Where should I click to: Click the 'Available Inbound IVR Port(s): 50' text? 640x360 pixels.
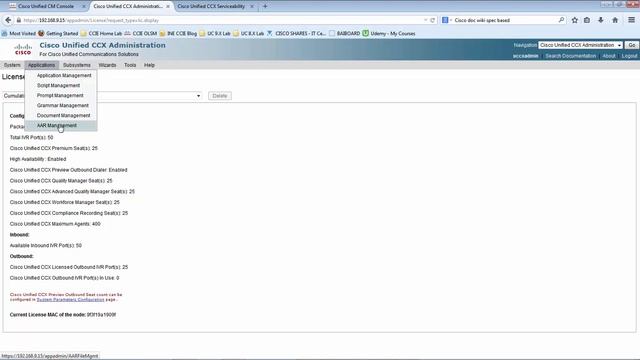pos(46,246)
